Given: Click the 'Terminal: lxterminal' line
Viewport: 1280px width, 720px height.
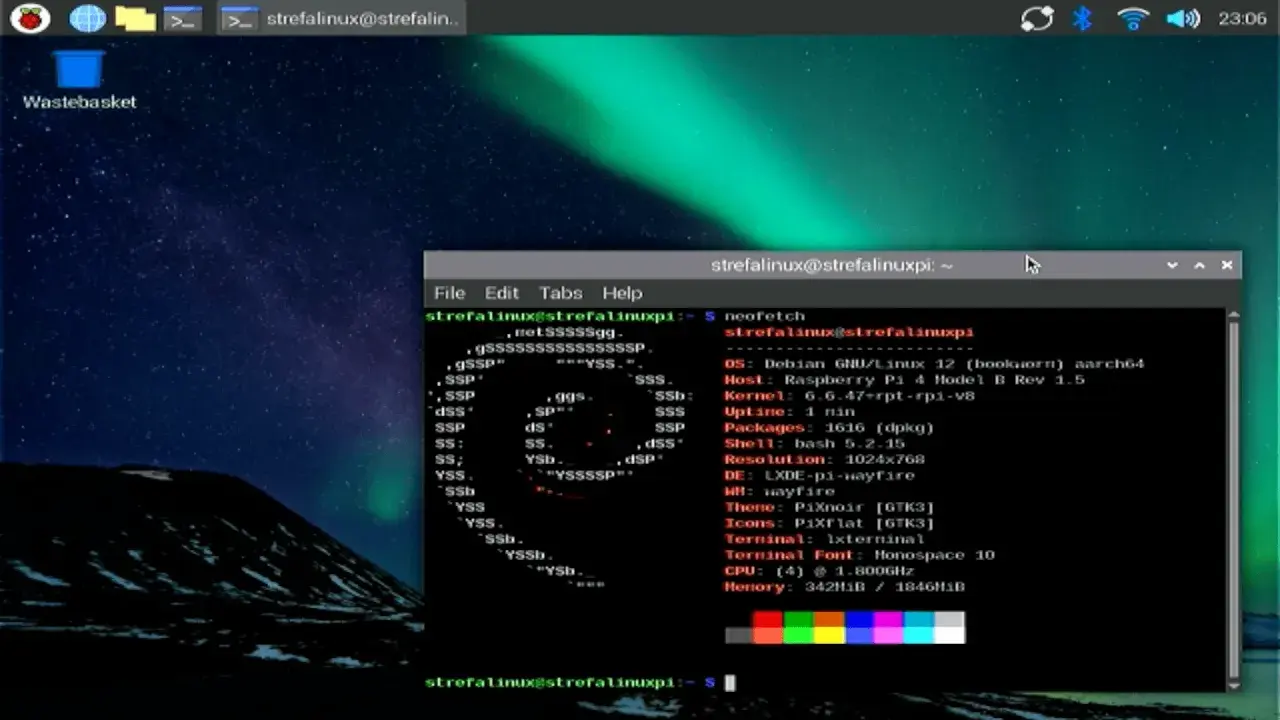Looking at the screenshot, I should [x=824, y=540].
